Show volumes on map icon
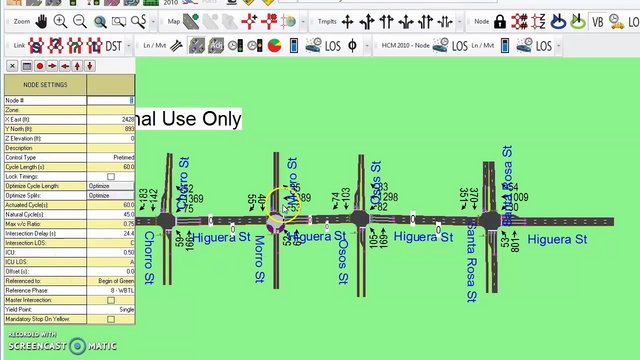 click(196, 45)
